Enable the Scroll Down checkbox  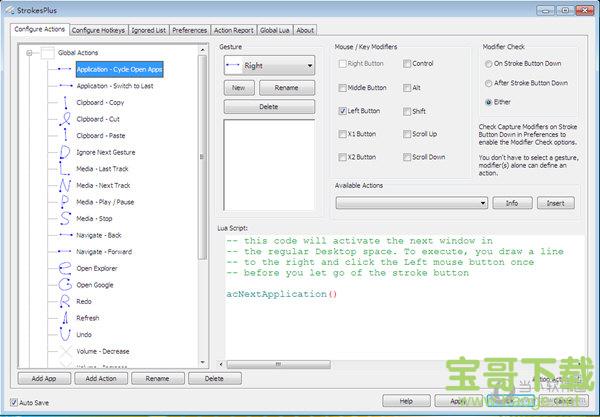click(407, 157)
